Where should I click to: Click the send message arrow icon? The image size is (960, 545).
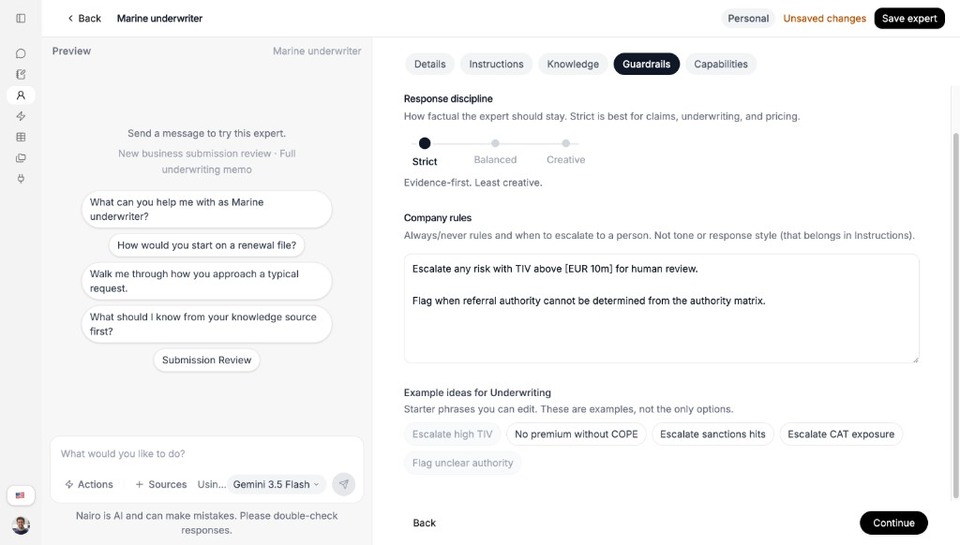(343, 484)
